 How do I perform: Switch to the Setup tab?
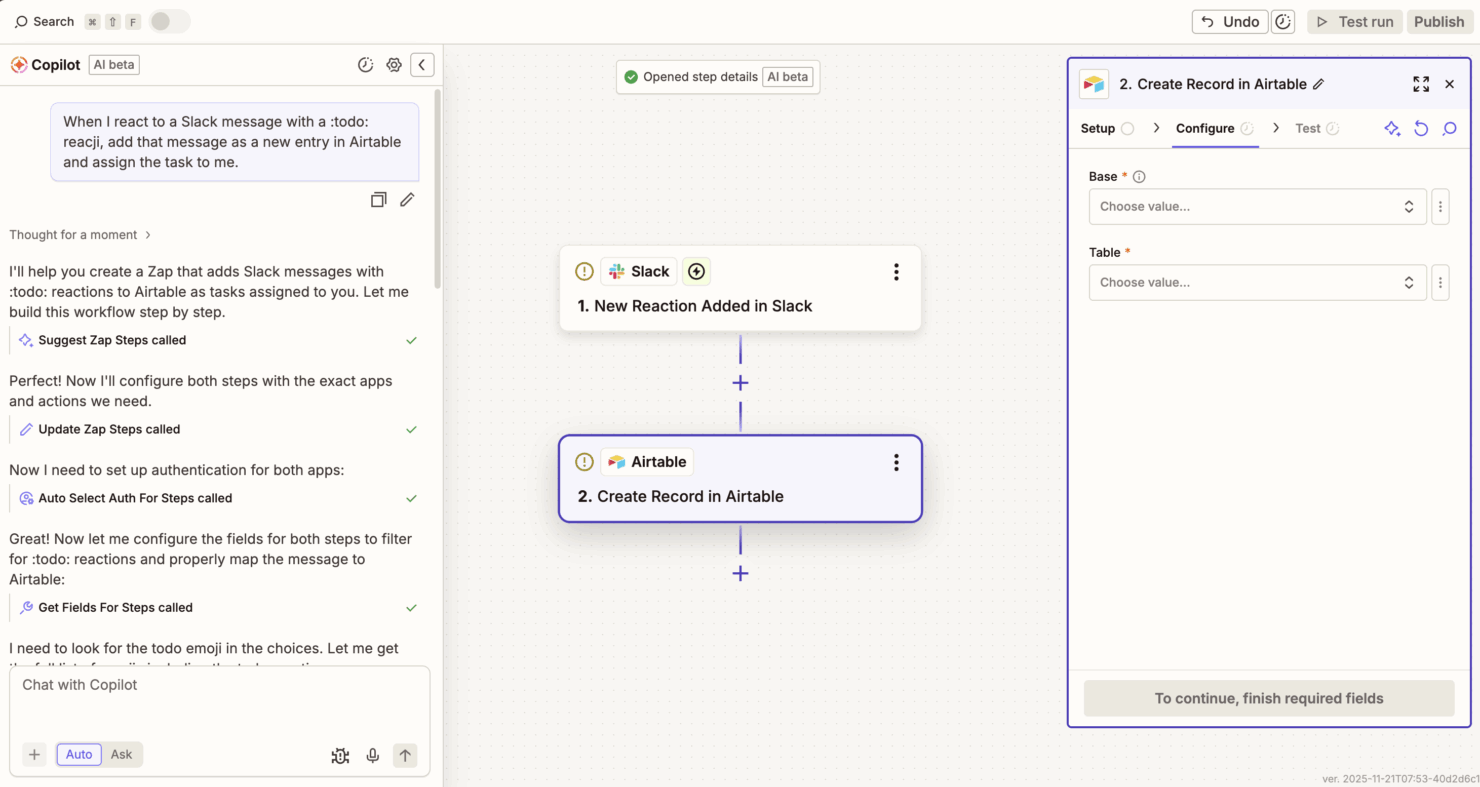[x=1096, y=128]
